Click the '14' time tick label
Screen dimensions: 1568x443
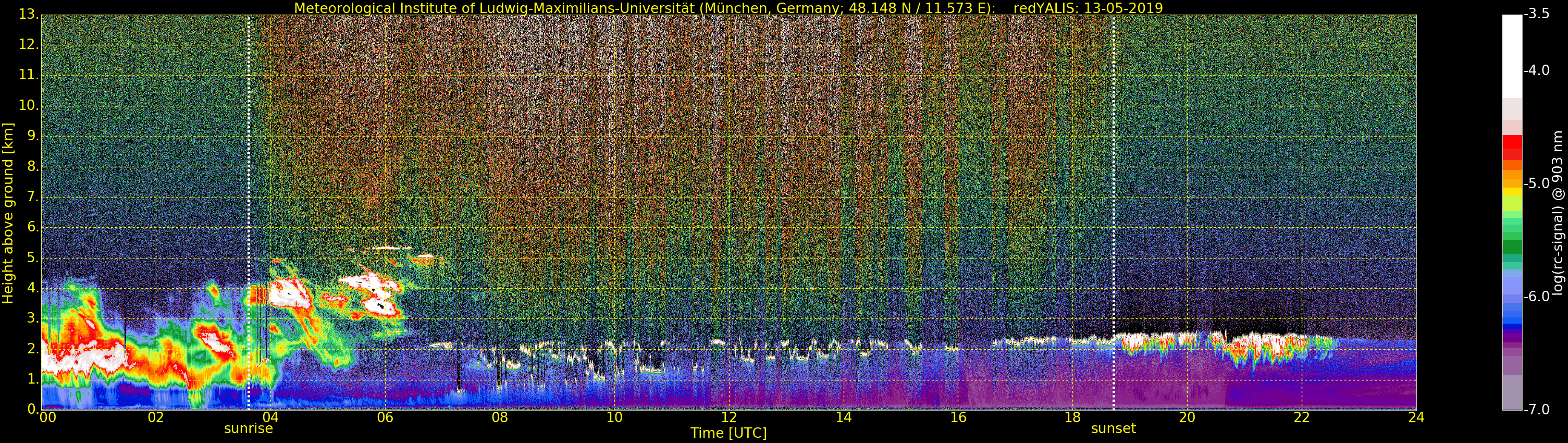coord(843,417)
